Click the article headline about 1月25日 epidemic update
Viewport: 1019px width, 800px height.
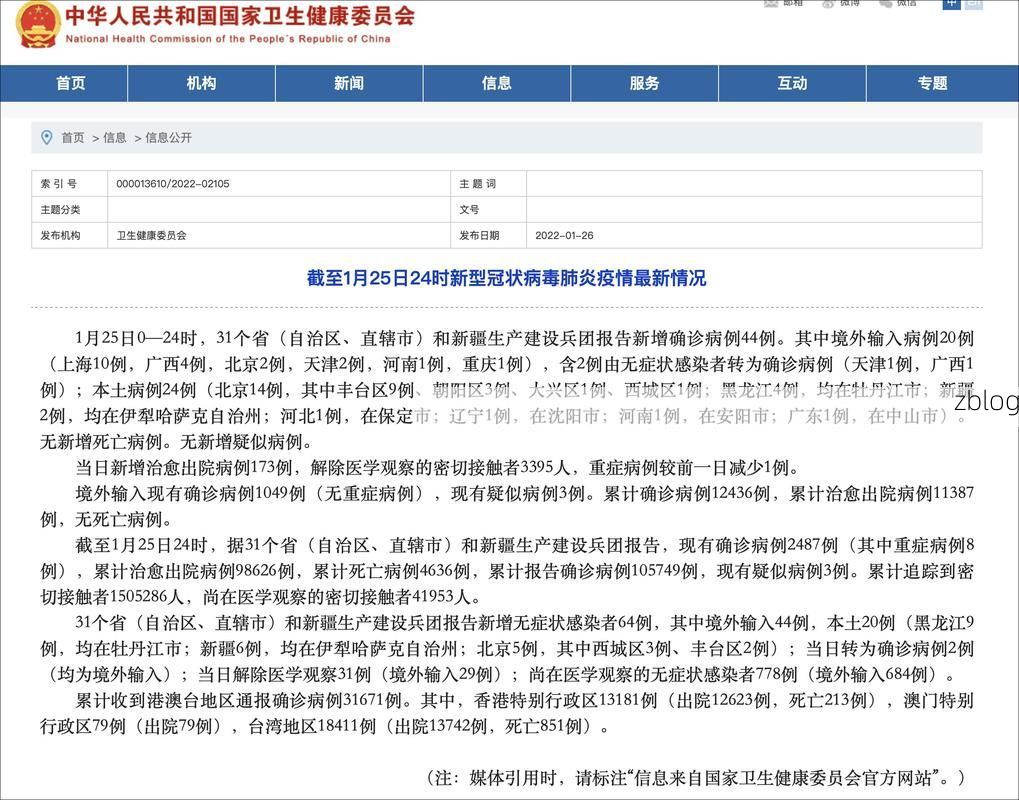coord(506,278)
